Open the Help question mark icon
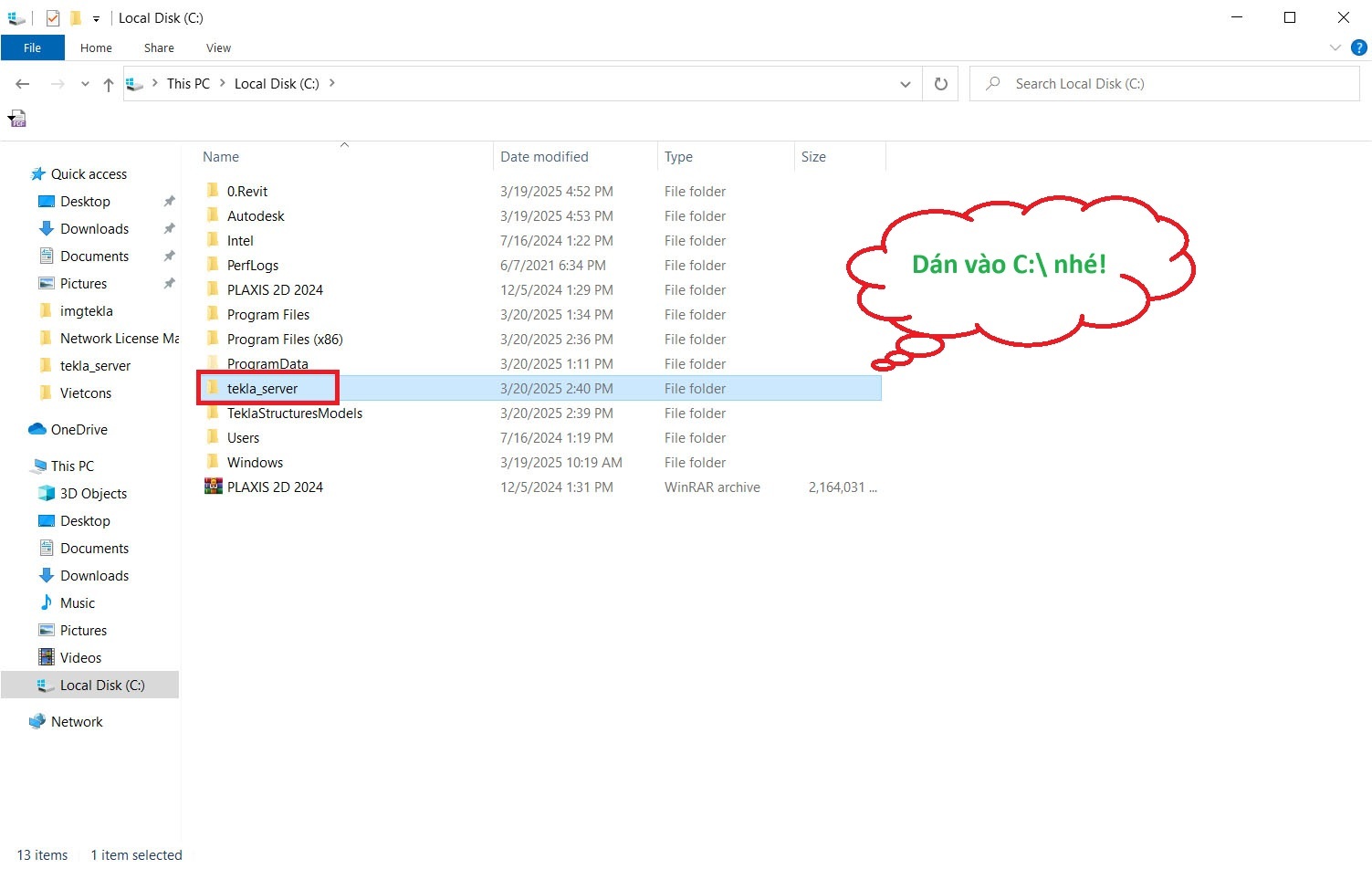The height and width of the screenshot is (869, 1372). point(1358,47)
